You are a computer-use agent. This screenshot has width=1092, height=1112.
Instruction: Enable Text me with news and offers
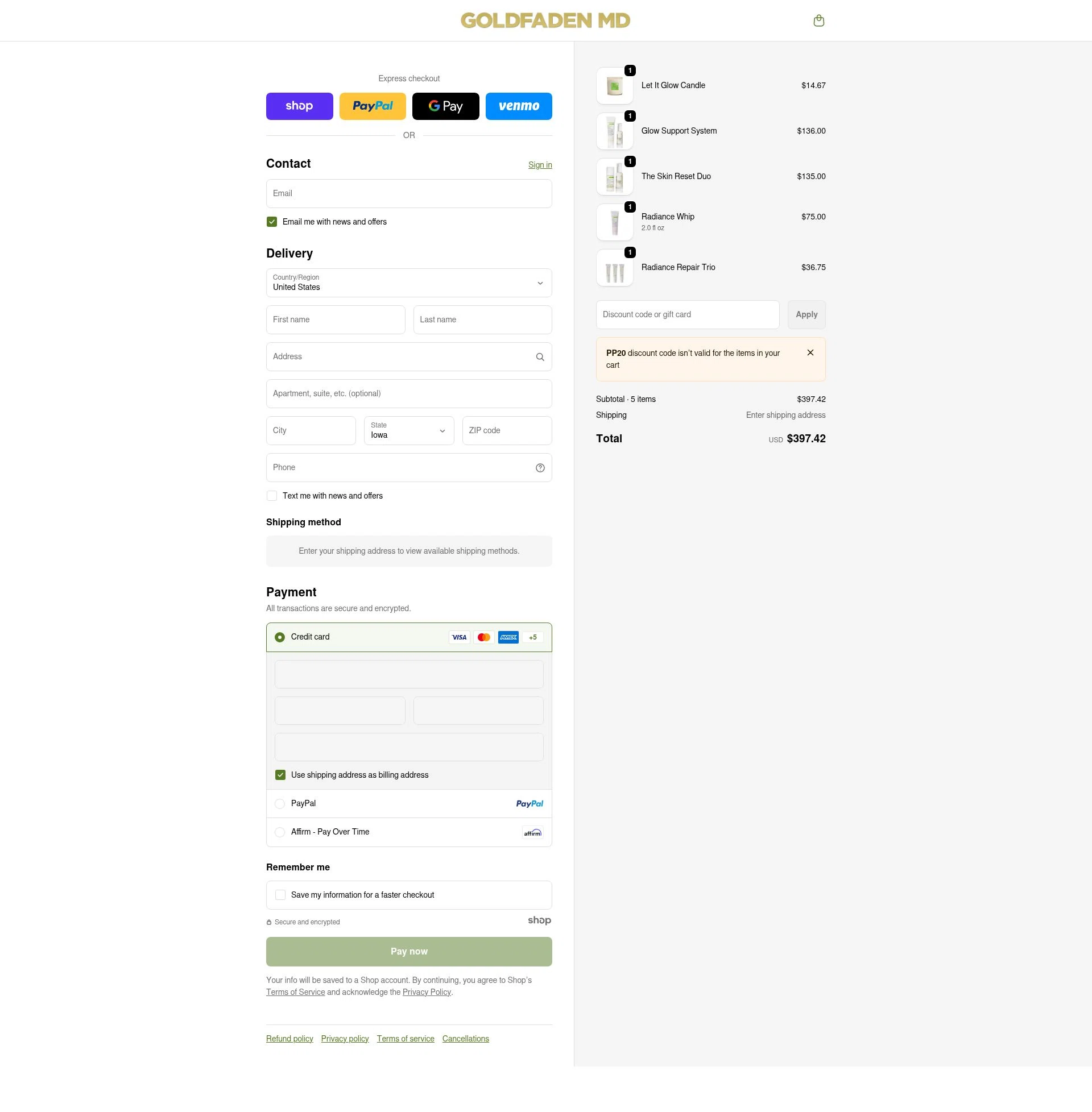coord(271,495)
